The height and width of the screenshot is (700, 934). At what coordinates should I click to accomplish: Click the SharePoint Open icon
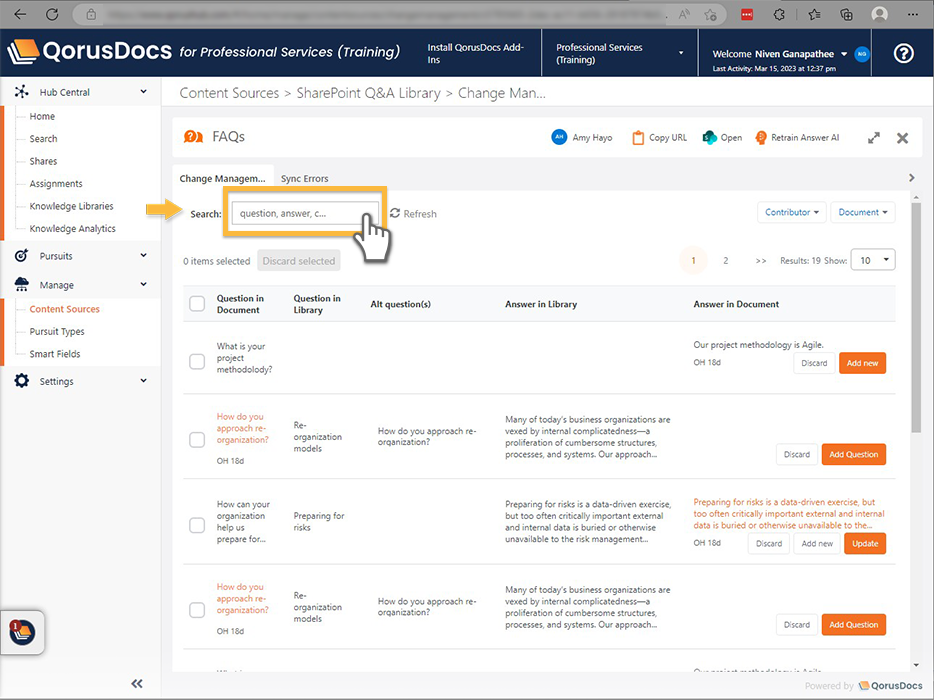(709, 138)
